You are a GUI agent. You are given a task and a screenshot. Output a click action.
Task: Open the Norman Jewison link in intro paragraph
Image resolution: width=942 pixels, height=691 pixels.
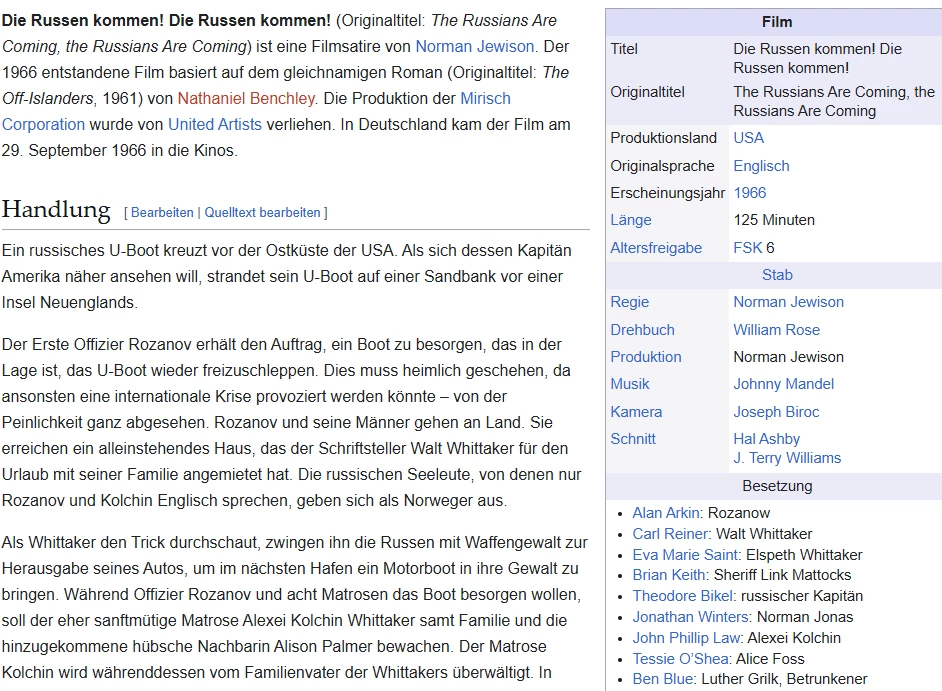pyautogui.click(x=475, y=46)
